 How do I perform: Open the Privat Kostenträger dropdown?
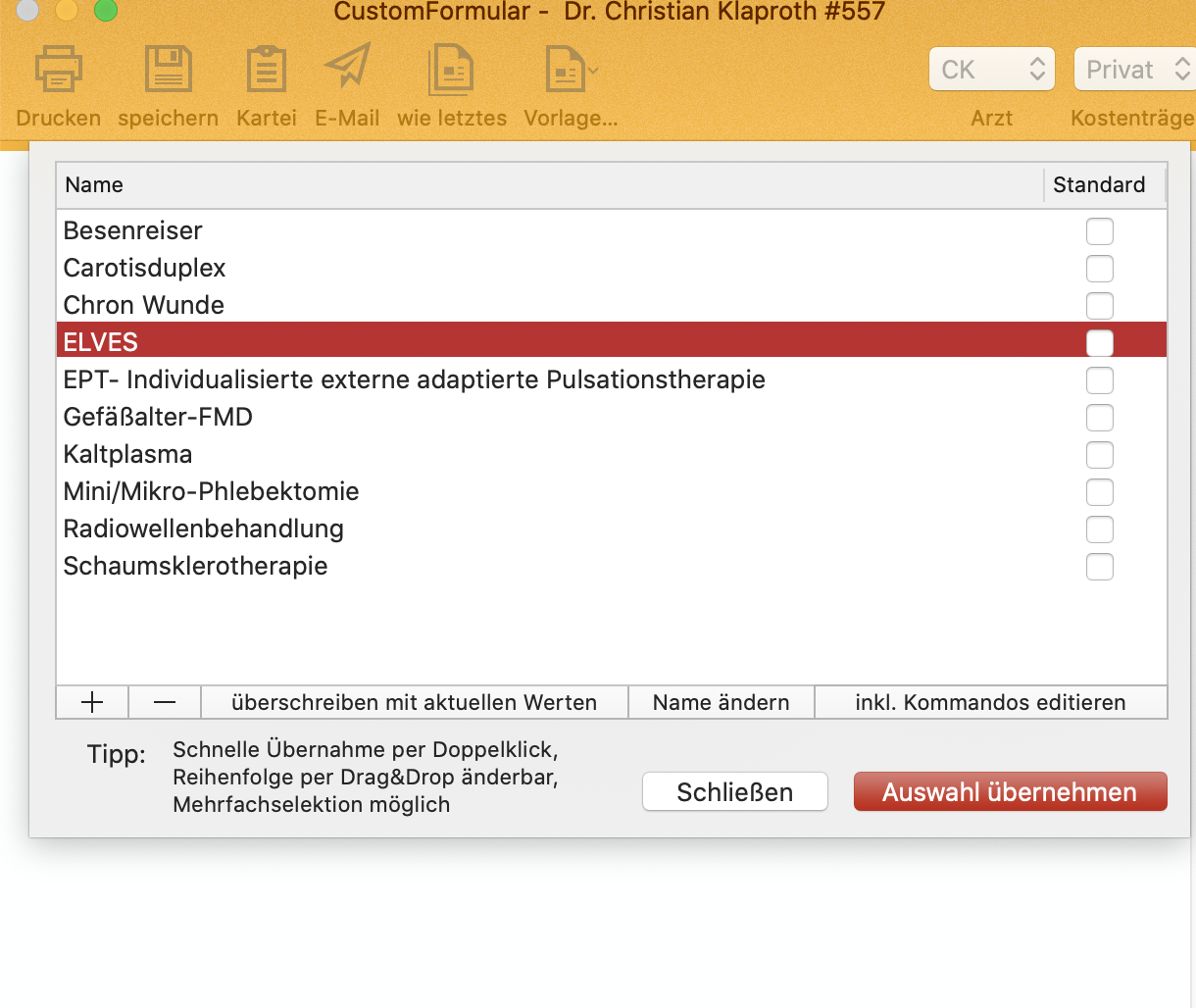(1135, 70)
